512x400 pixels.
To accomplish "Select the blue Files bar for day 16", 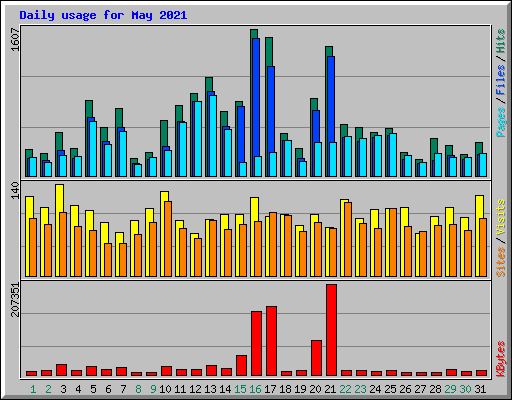I will (256, 97).
